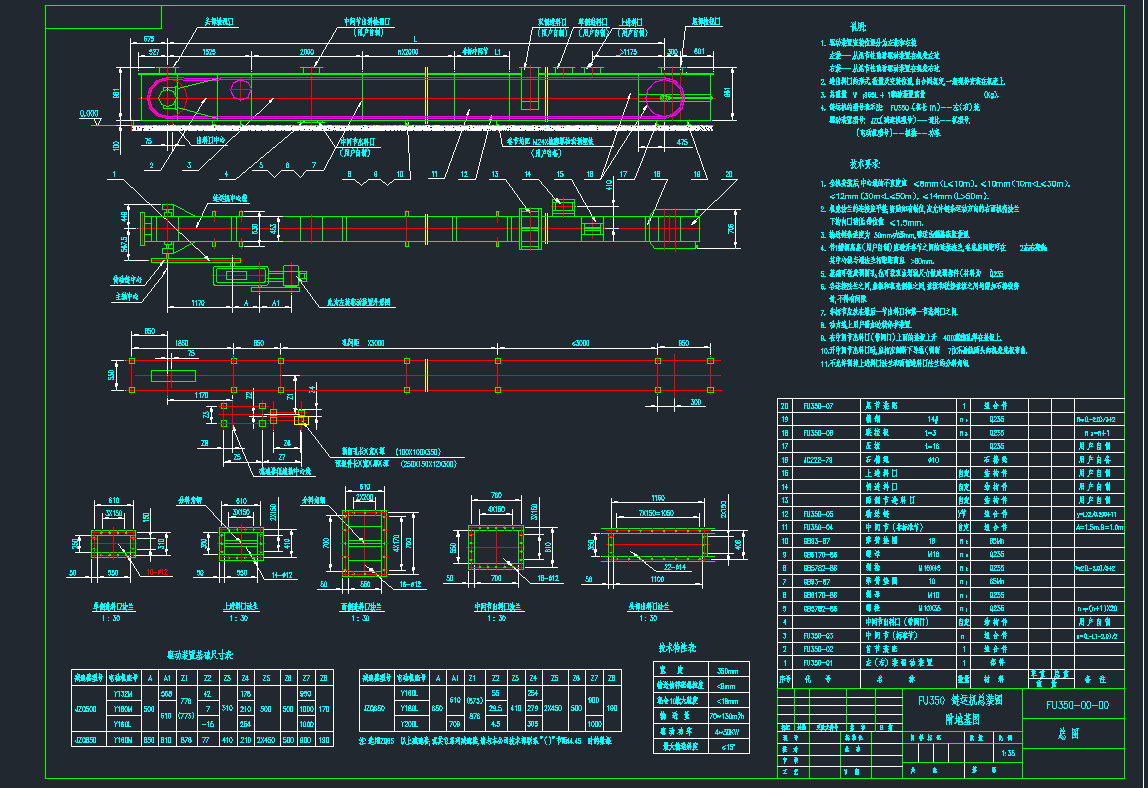
Task: Select the Y132M motor cell
Action: coord(122,693)
